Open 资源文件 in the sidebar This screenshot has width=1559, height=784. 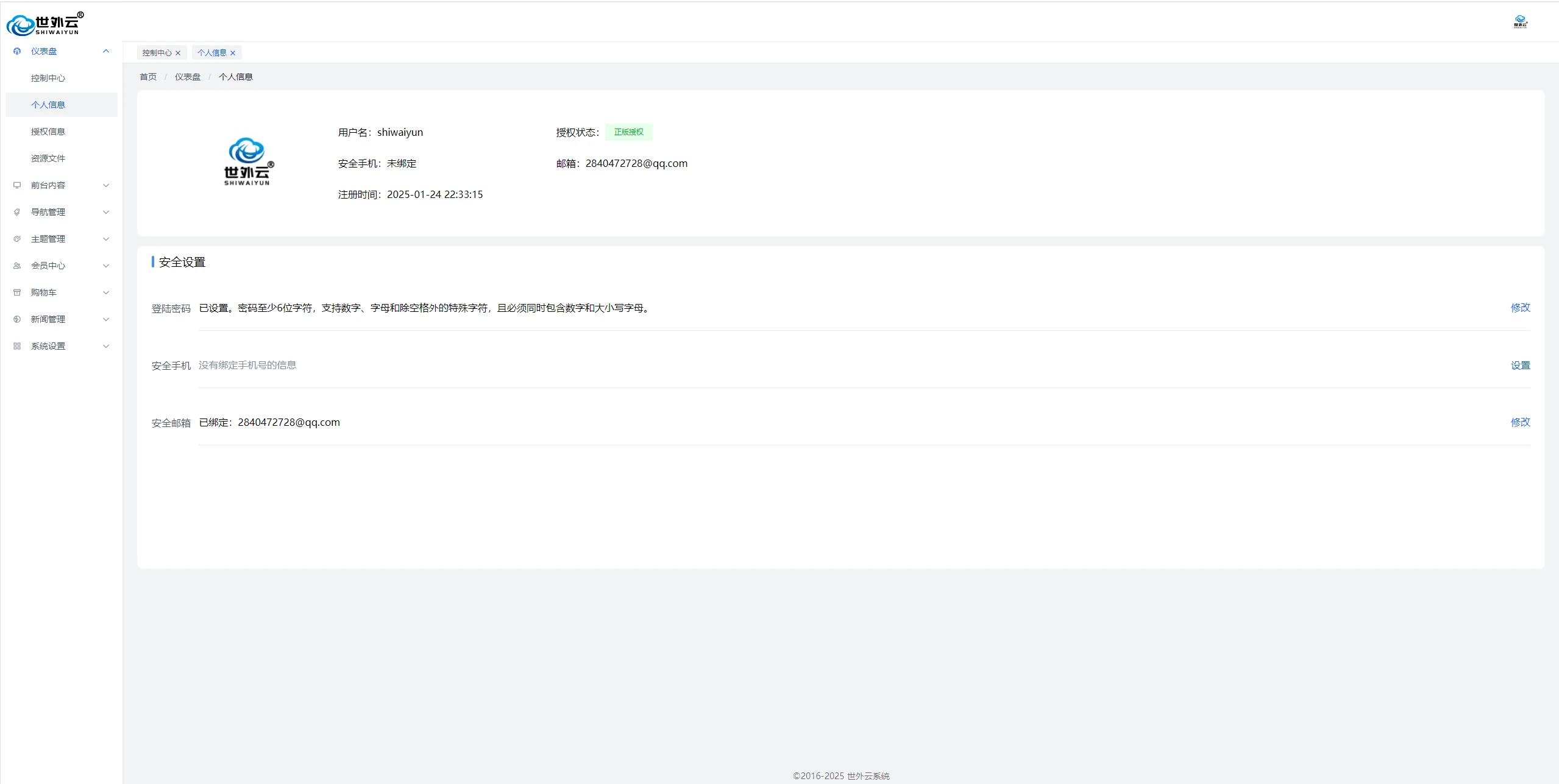click(48, 158)
